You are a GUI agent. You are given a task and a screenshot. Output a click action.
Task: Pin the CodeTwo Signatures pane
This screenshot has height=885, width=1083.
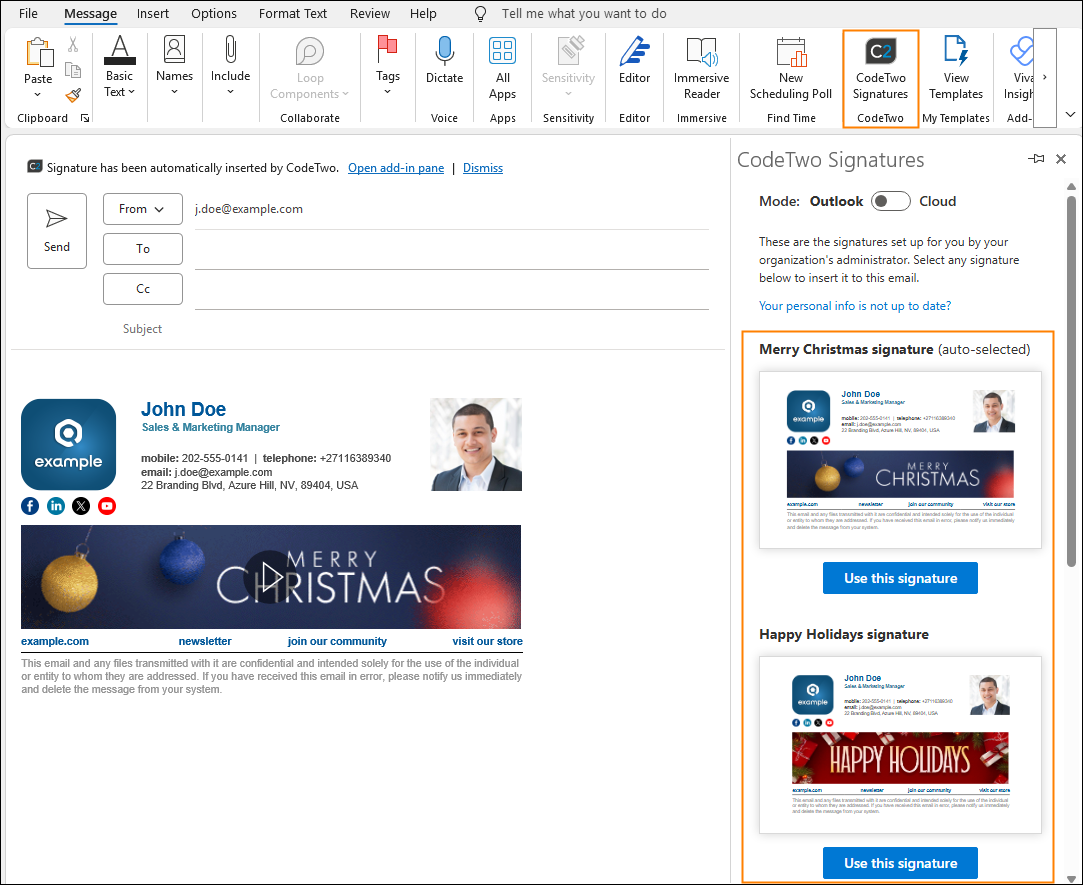pos(1036,159)
